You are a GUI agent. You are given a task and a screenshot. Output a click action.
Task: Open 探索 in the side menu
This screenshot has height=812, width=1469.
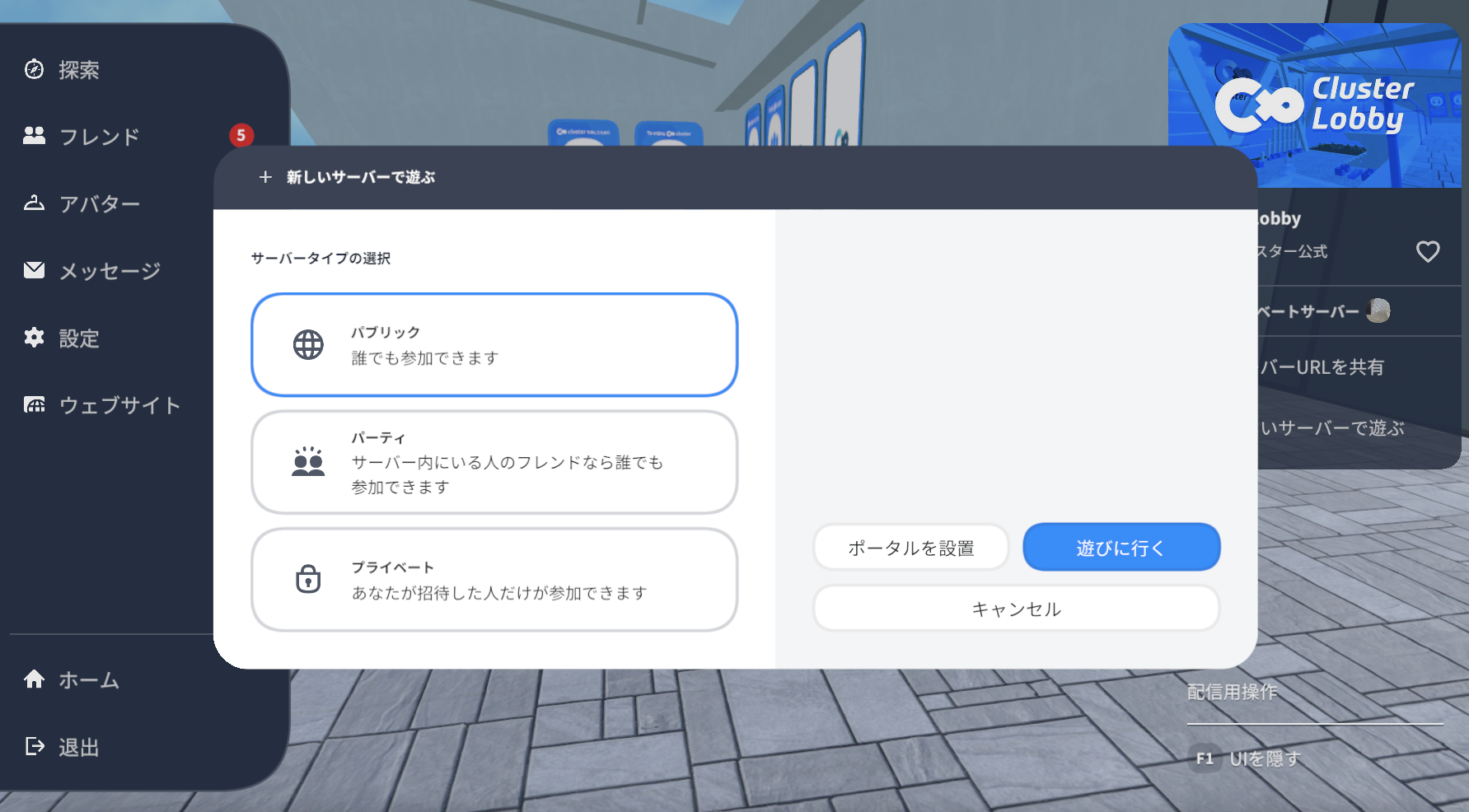tap(79, 70)
